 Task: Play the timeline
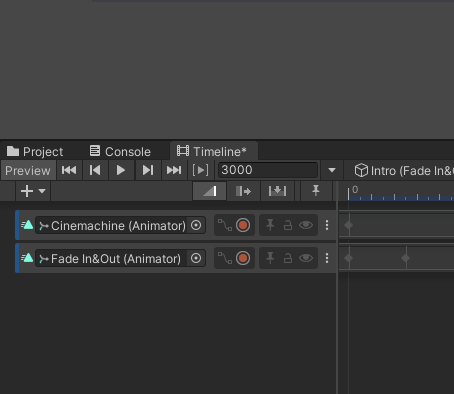coord(121,170)
